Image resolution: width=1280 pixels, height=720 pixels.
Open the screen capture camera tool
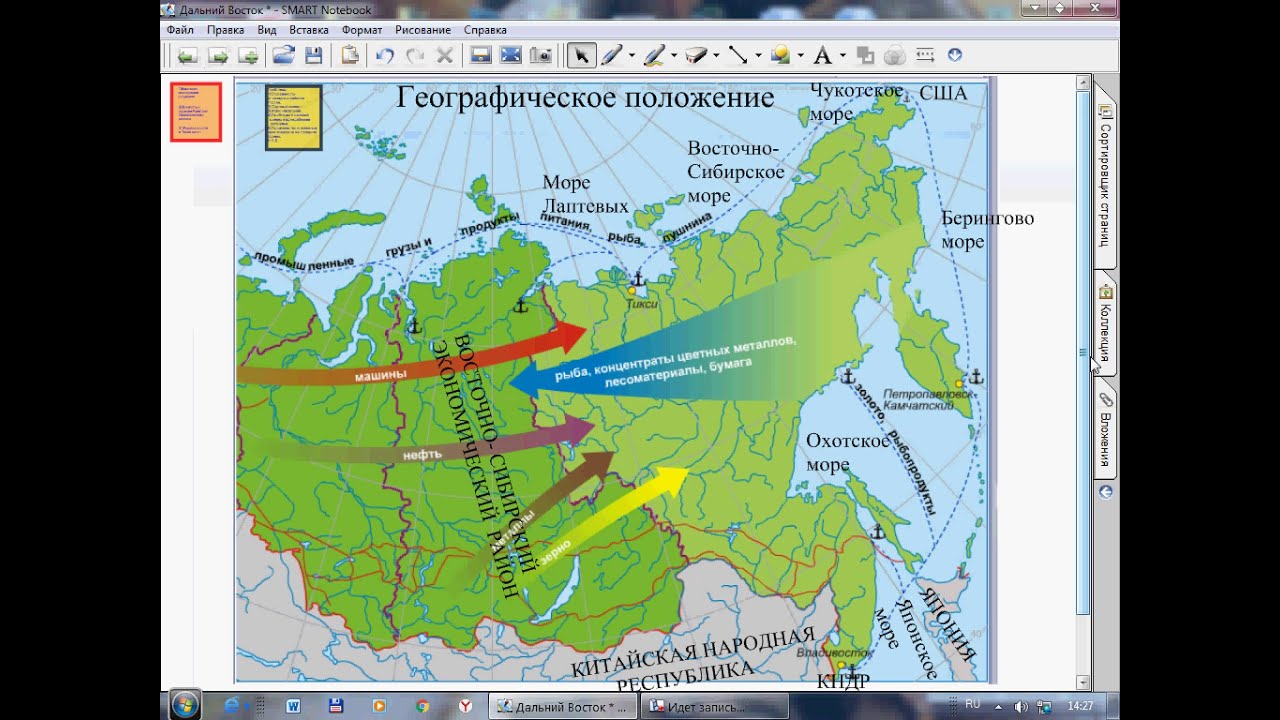[x=541, y=56]
